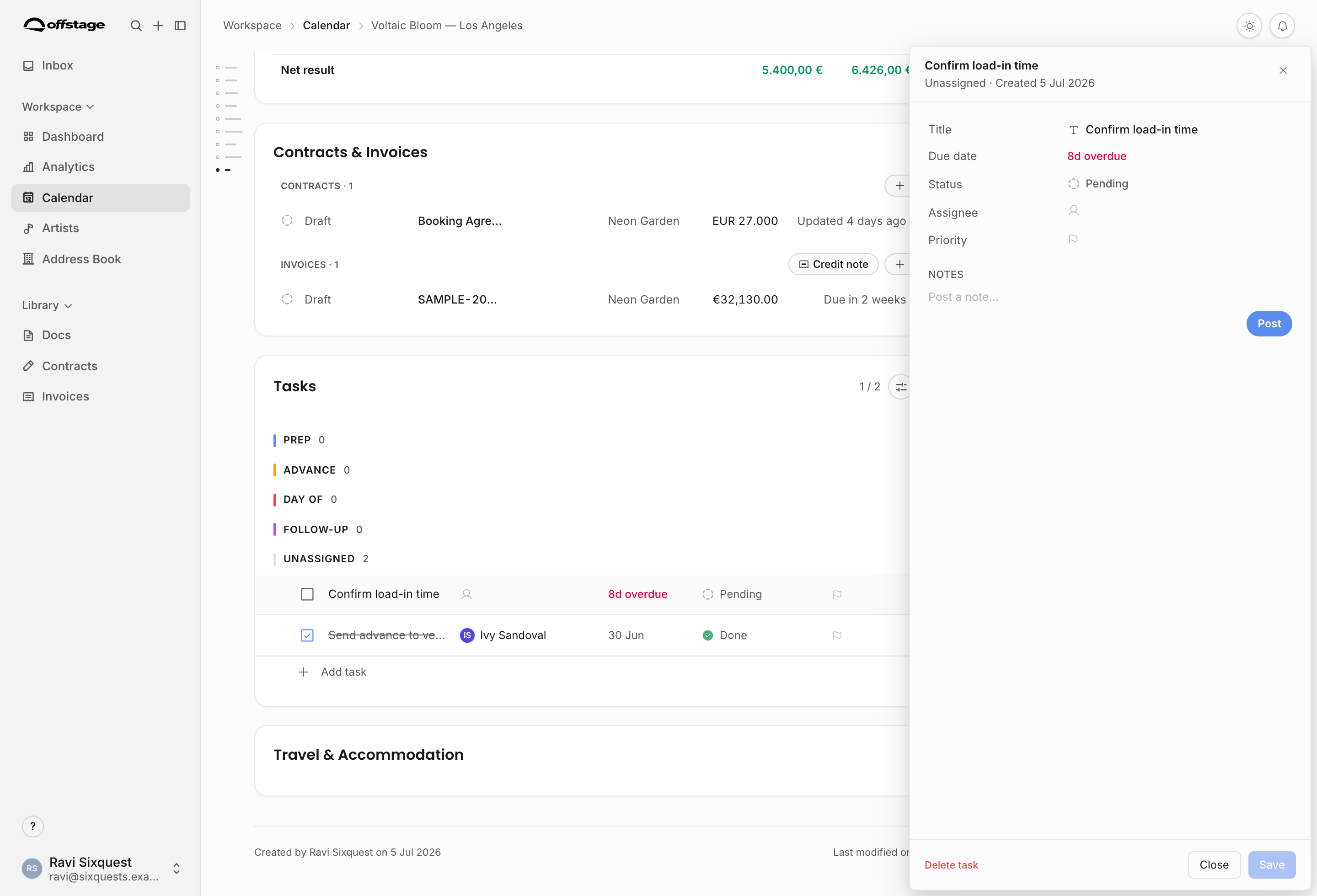The width and height of the screenshot is (1317, 896).
Task: Click Send advance to ve... task title
Action: coord(386,635)
